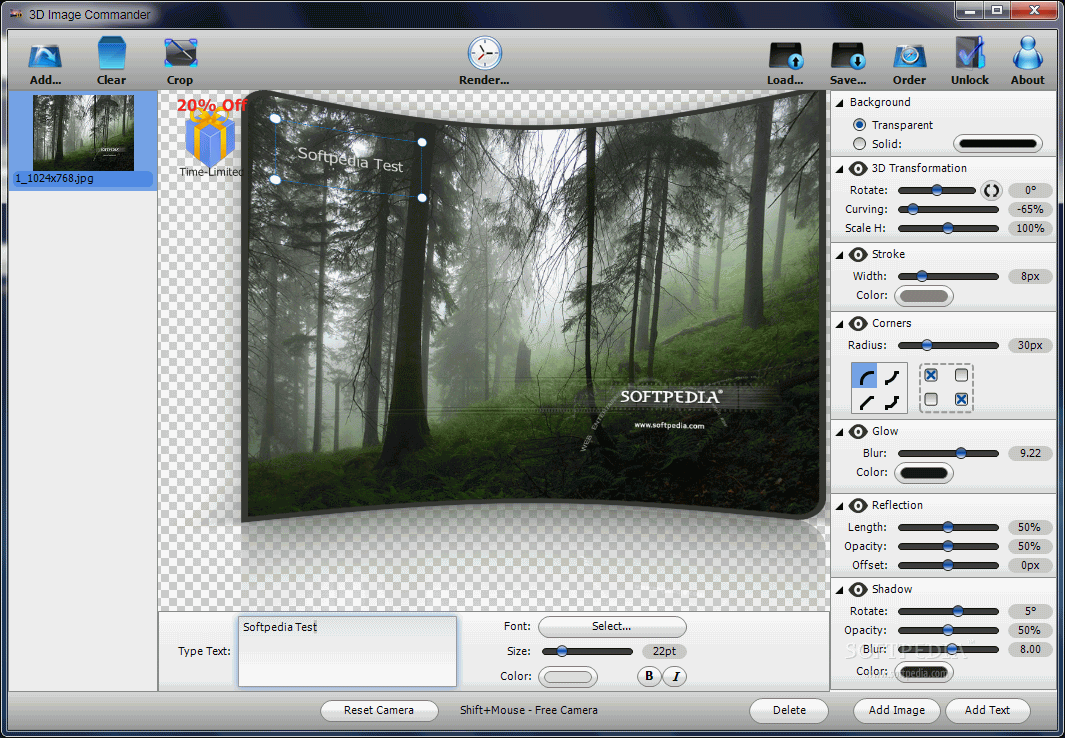Screen dimensions: 1065x738
Task: Select the Crop tool icon
Action: point(181,54)
